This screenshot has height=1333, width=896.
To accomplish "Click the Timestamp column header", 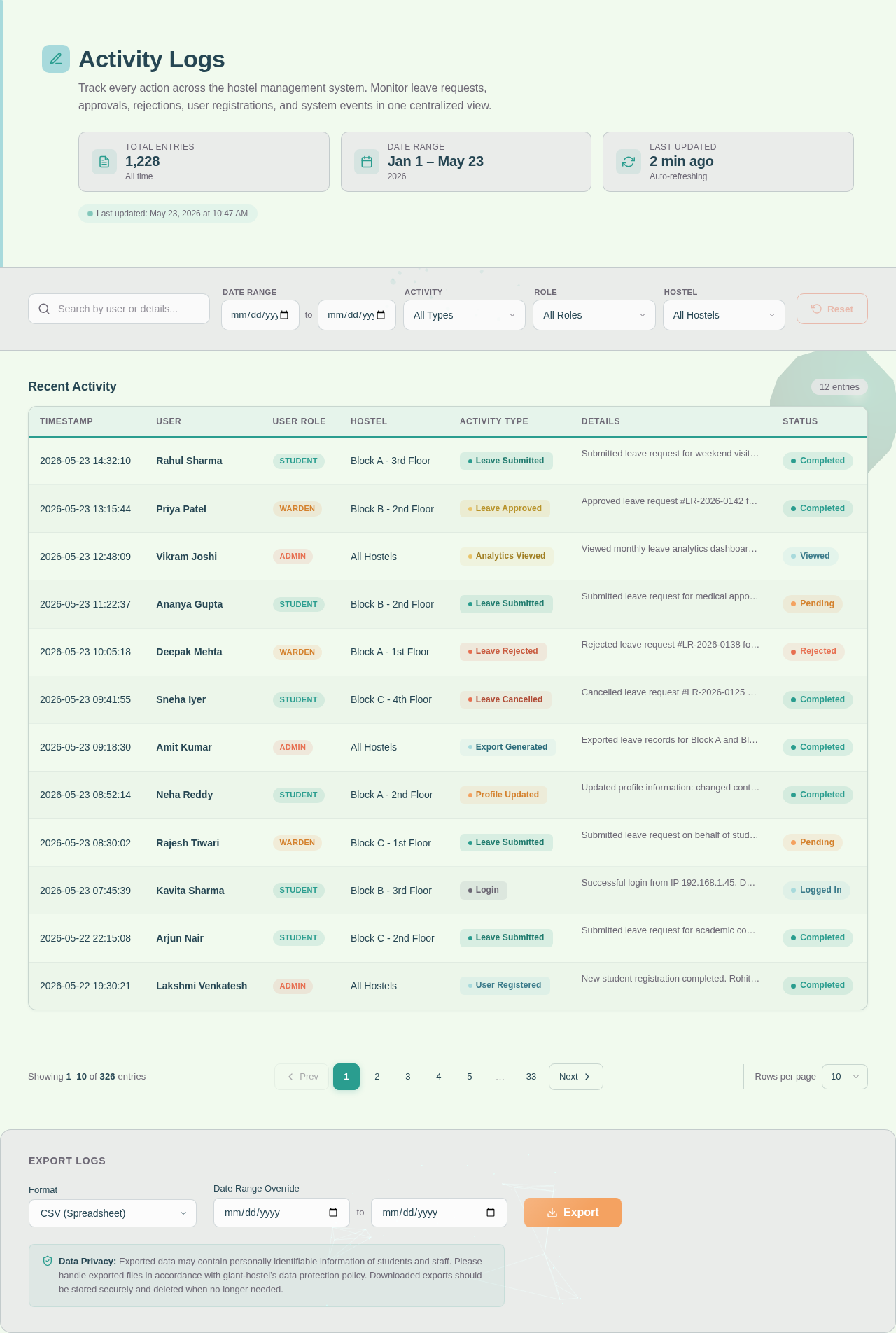I will coord(66,421).
